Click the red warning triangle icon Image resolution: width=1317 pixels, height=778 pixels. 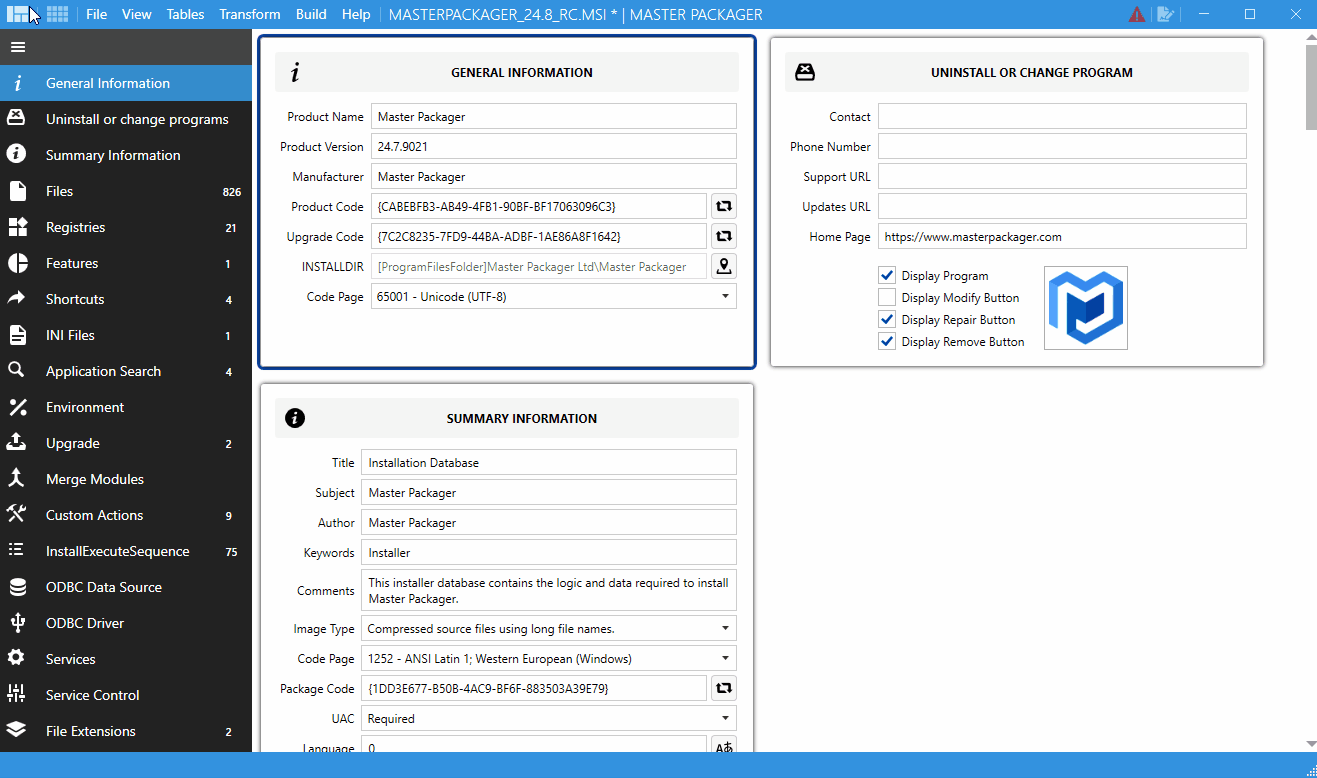tap(1137, 14)
